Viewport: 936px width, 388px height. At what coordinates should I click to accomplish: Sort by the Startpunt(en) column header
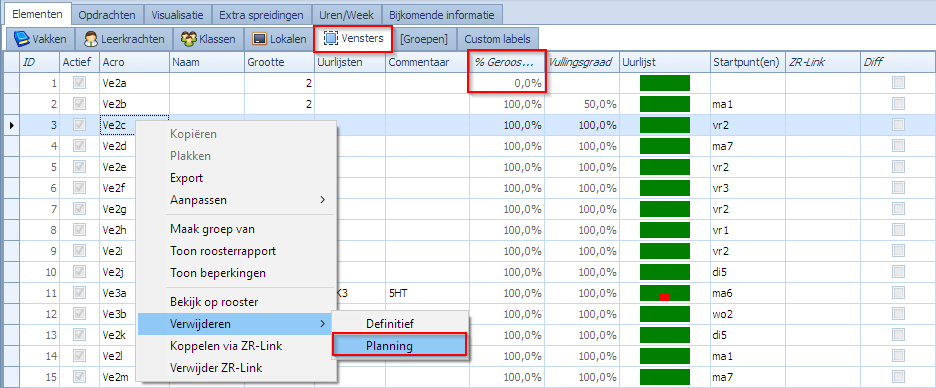pyautogui.click(x=747, y=61)
